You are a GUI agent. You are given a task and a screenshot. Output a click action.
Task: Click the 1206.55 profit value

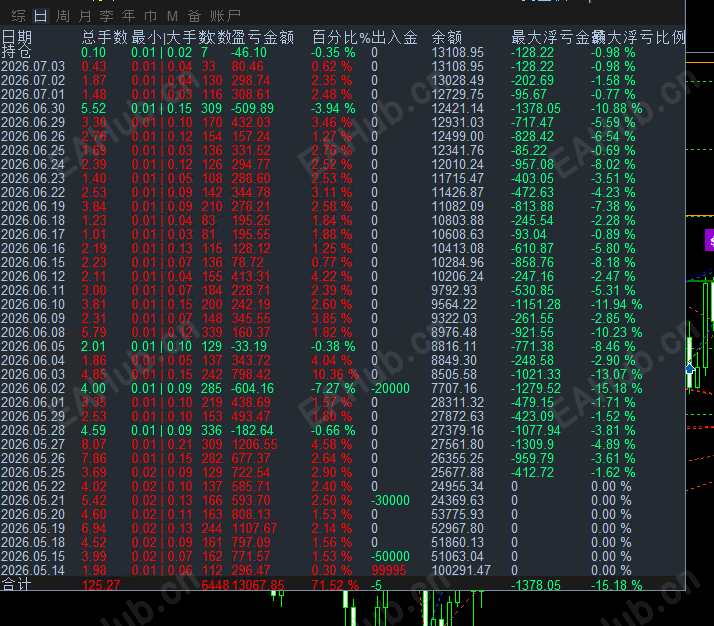click(x=255, y=444)
